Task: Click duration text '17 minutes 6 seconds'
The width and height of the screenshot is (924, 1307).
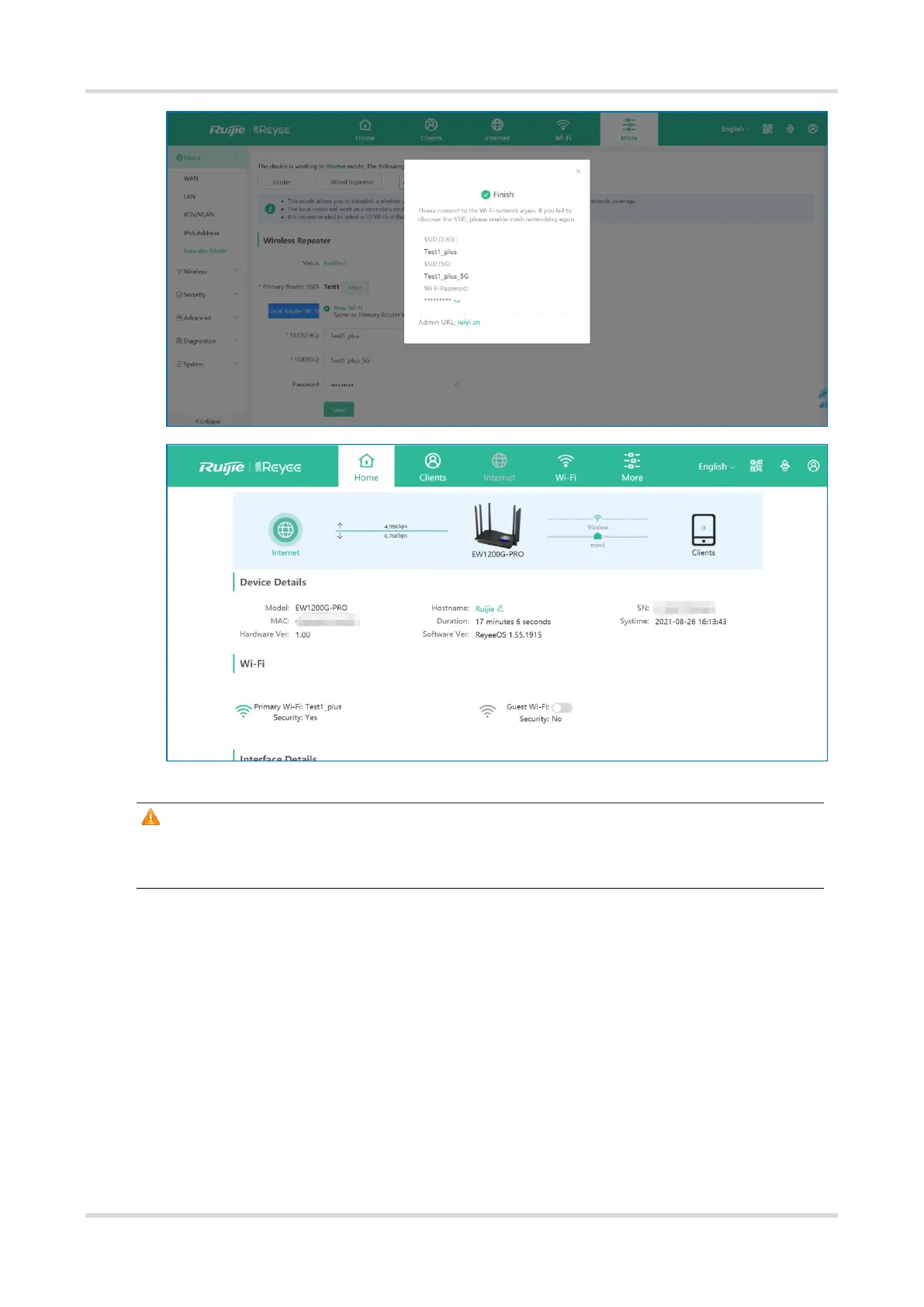Action: (513, 622)
